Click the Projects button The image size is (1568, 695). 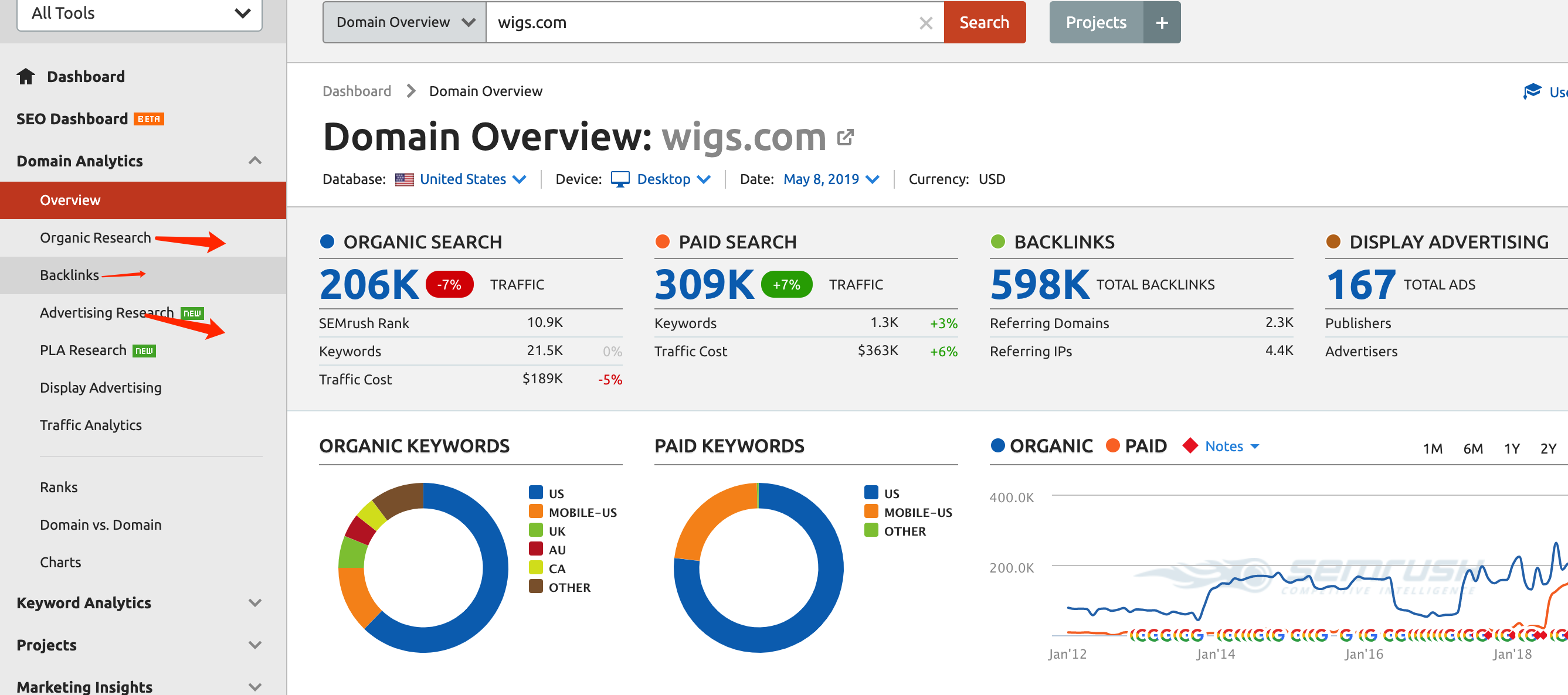[x=1095, y=22]
